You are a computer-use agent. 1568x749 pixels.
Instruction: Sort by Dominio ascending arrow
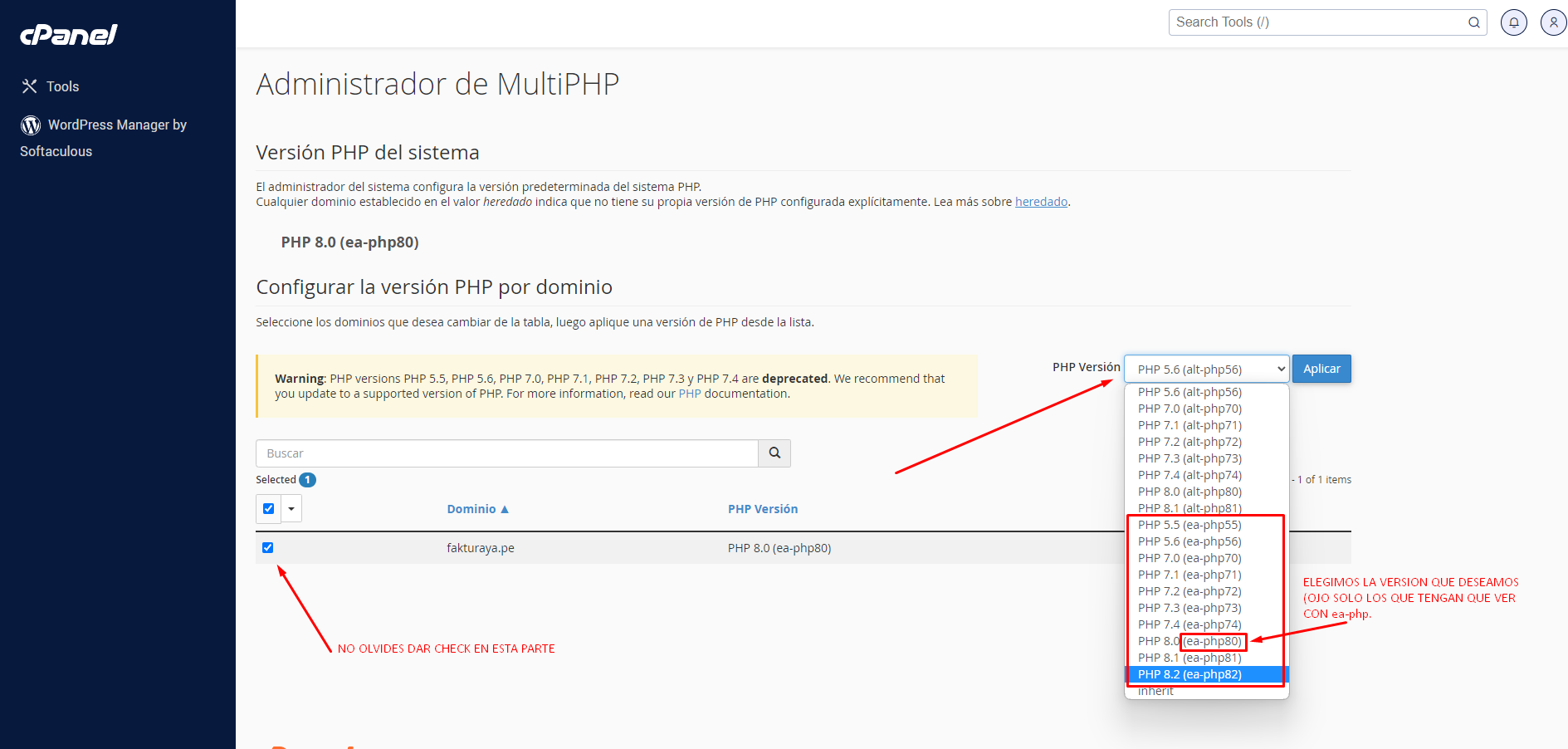[x=505, y=509]
